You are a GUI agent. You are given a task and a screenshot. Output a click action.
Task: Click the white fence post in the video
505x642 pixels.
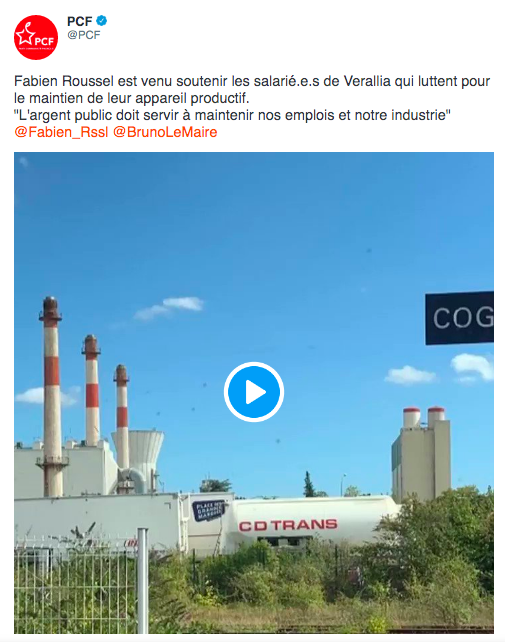142,581
